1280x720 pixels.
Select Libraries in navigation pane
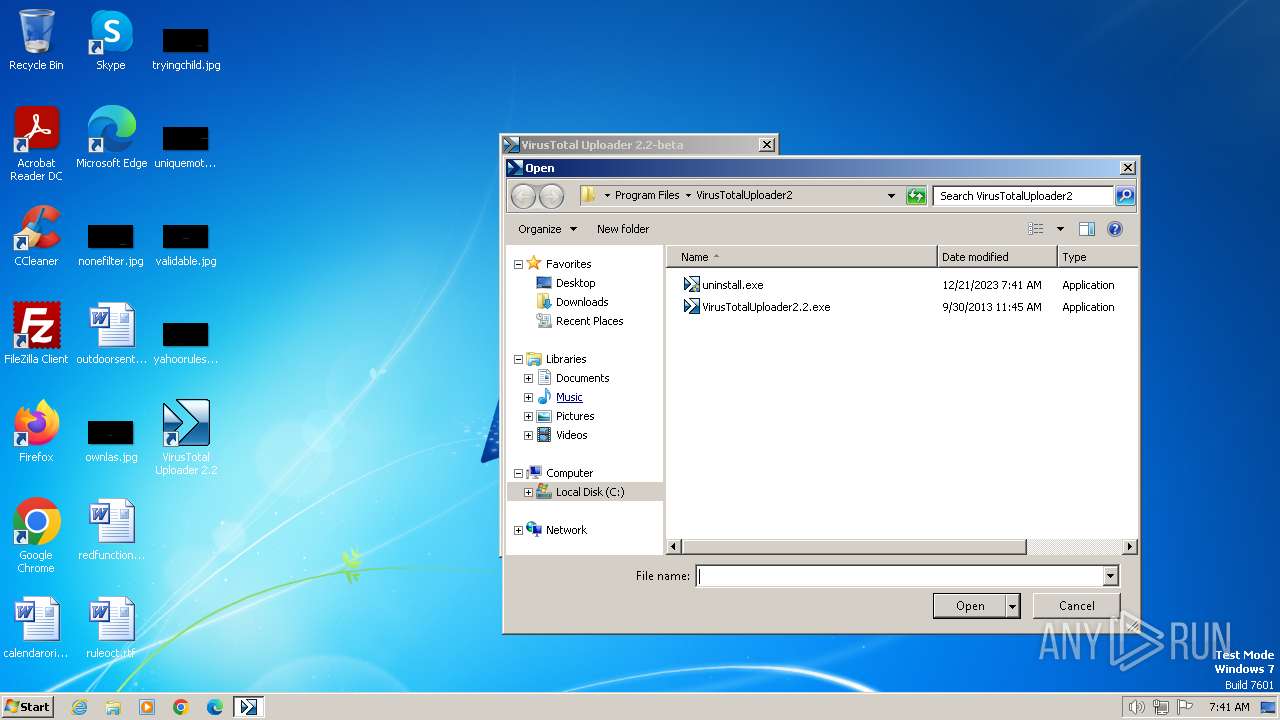(x=566, y=359)
